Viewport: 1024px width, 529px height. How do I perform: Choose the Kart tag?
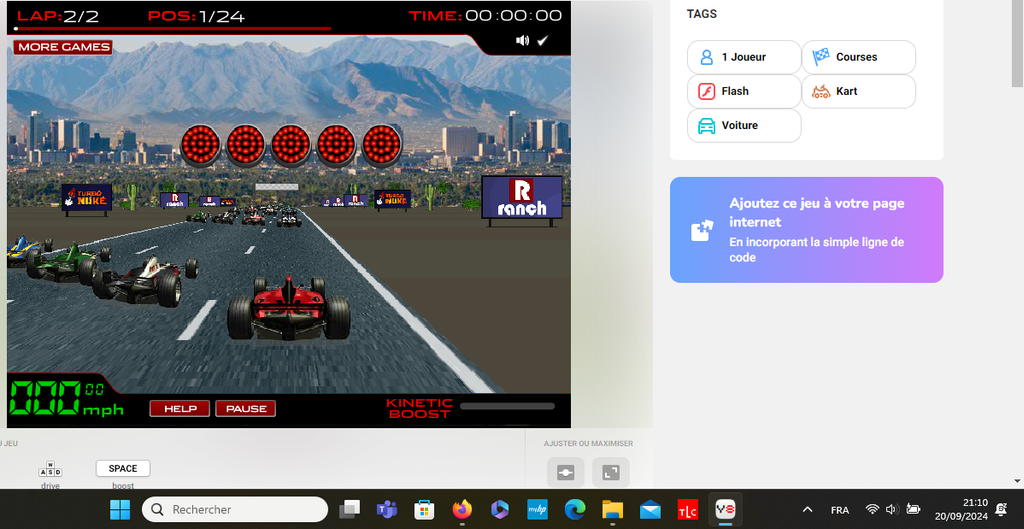858,91
